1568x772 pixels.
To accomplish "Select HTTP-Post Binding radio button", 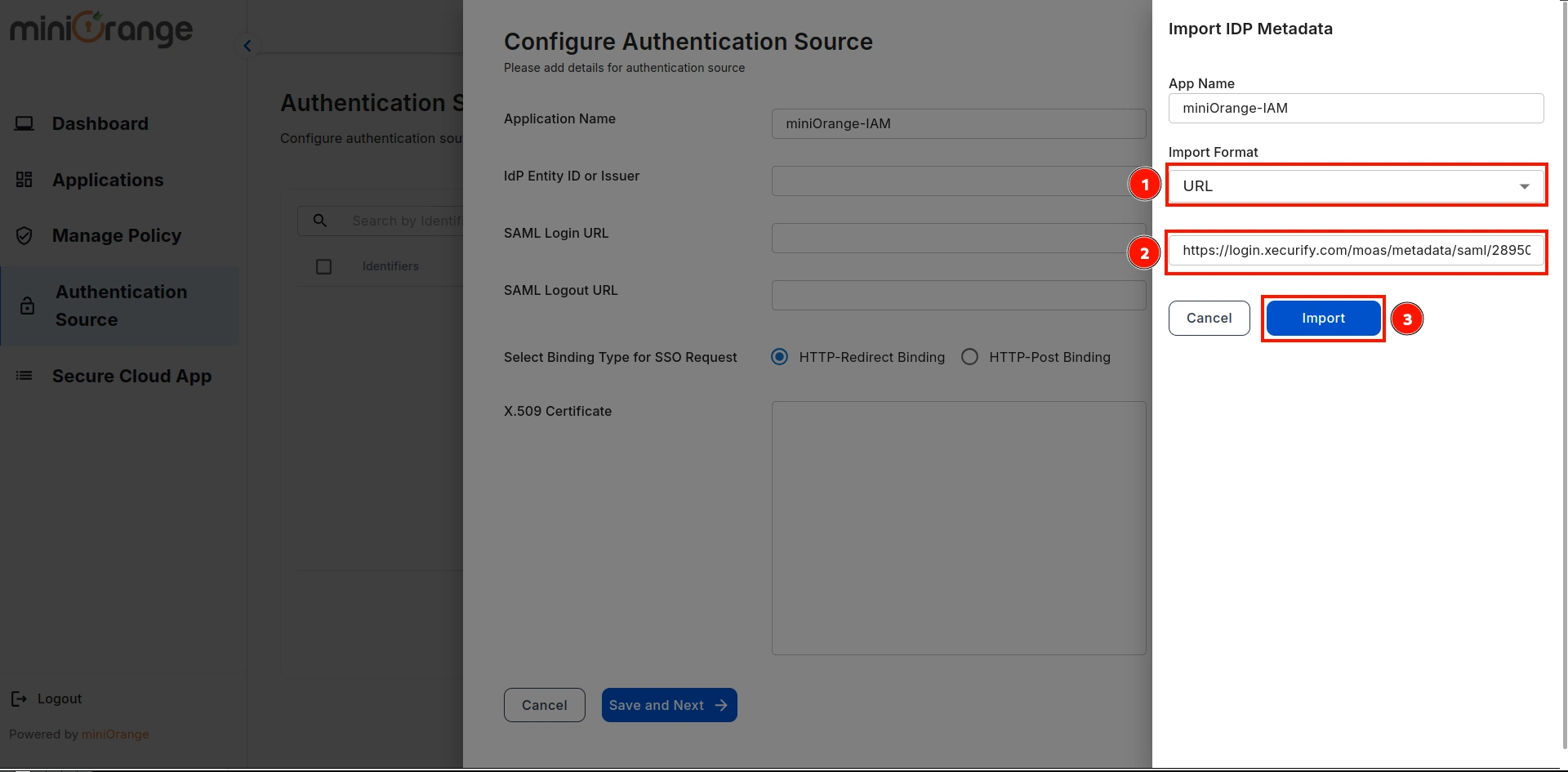I will tap(969, 357).
